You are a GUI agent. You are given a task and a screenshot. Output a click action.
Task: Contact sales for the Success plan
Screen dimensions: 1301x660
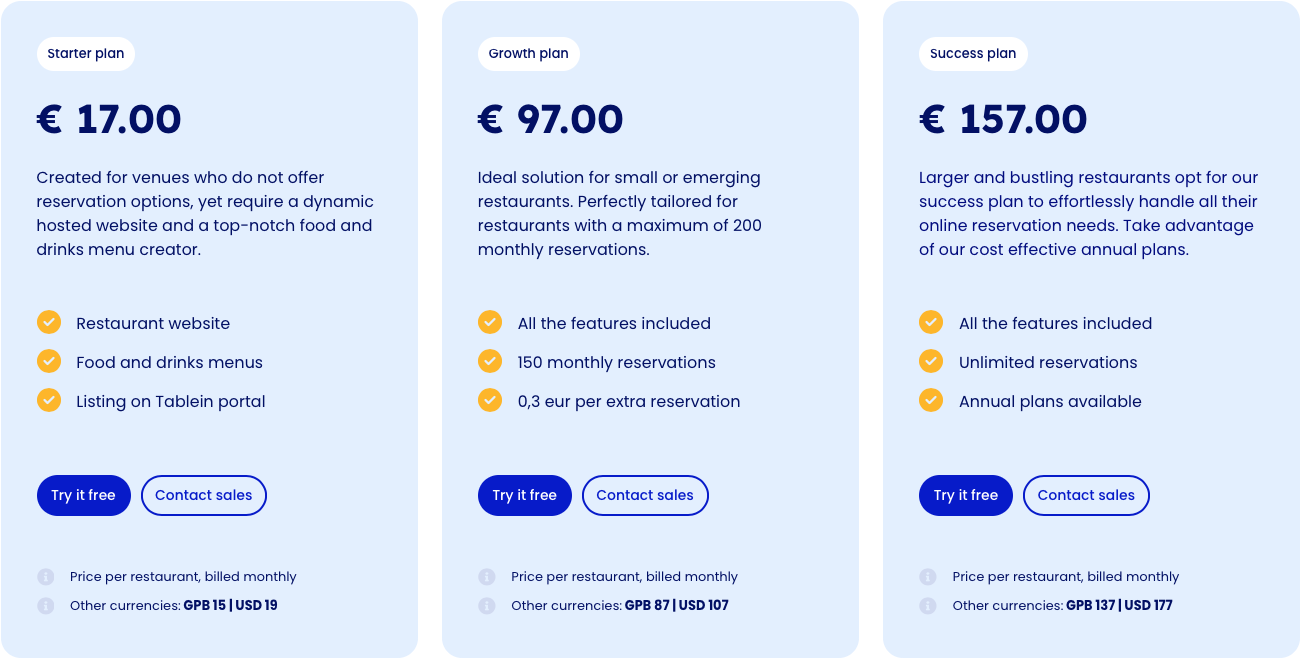(x=1086, y=495)
